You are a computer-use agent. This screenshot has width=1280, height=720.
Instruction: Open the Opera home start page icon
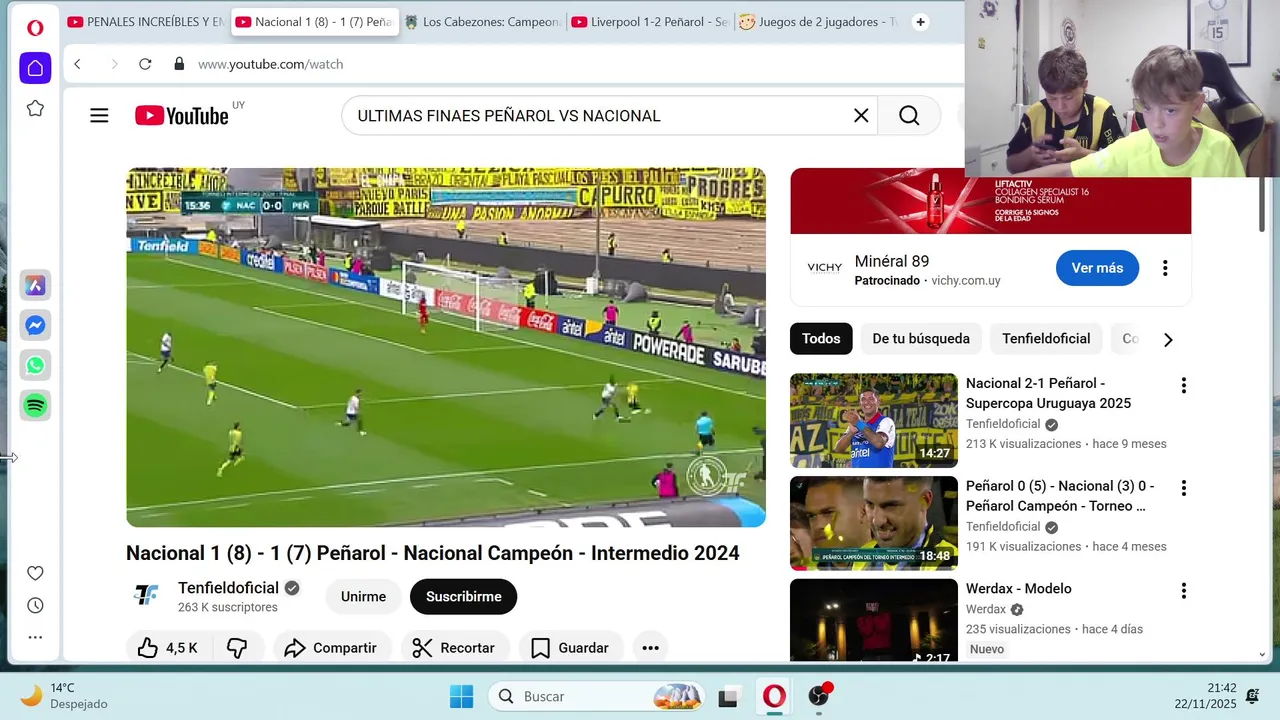click(35, 68)
